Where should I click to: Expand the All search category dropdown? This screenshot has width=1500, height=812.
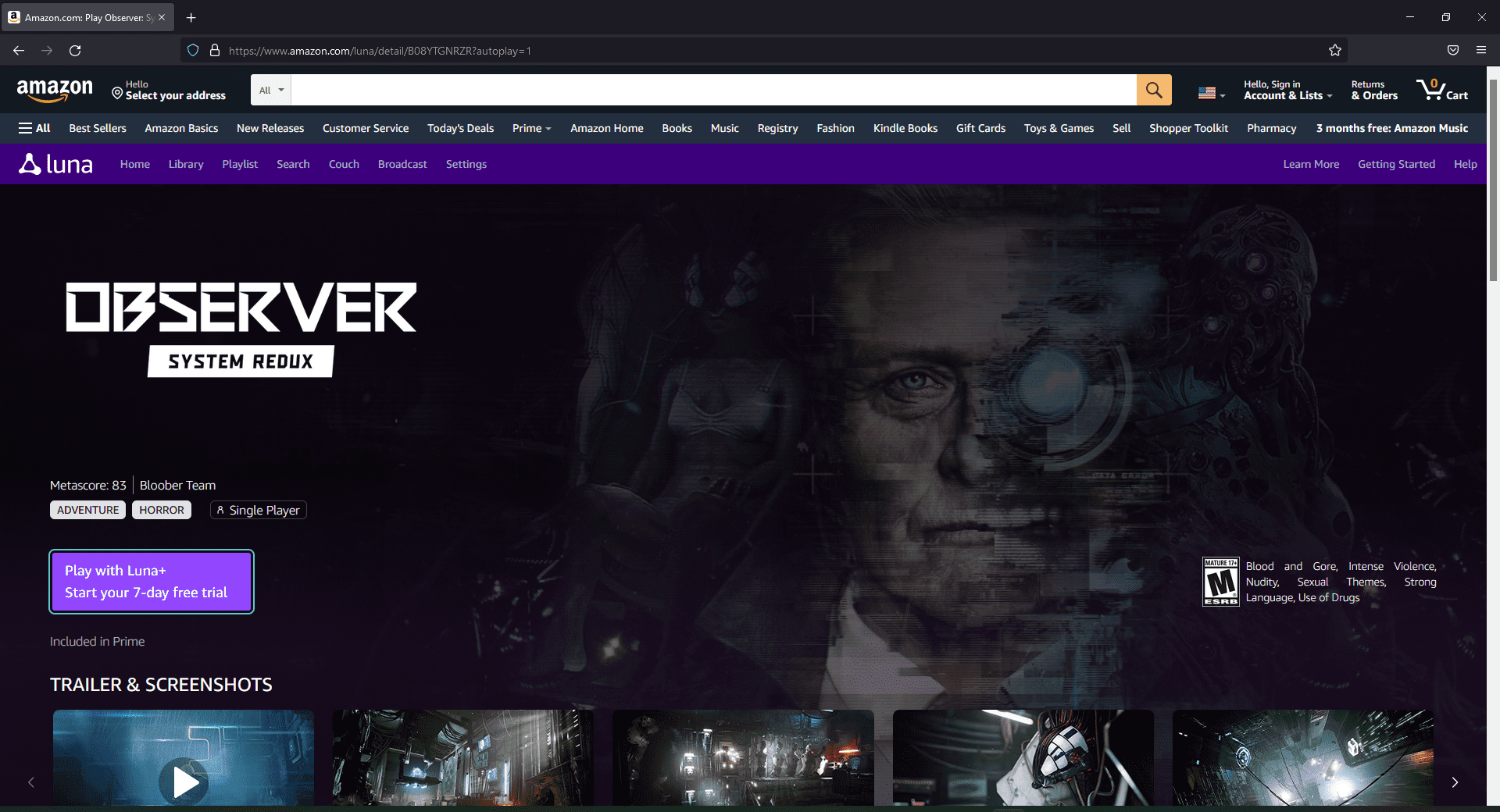(x=271, y=90)
